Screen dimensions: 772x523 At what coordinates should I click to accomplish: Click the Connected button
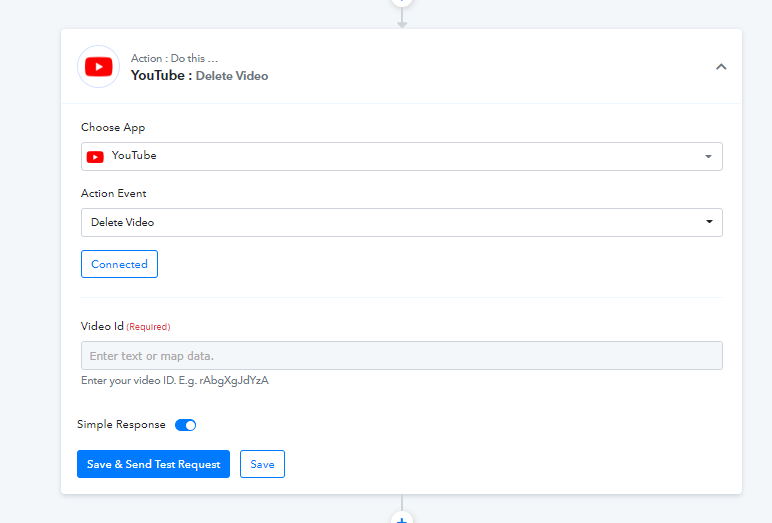pos(120,264)
